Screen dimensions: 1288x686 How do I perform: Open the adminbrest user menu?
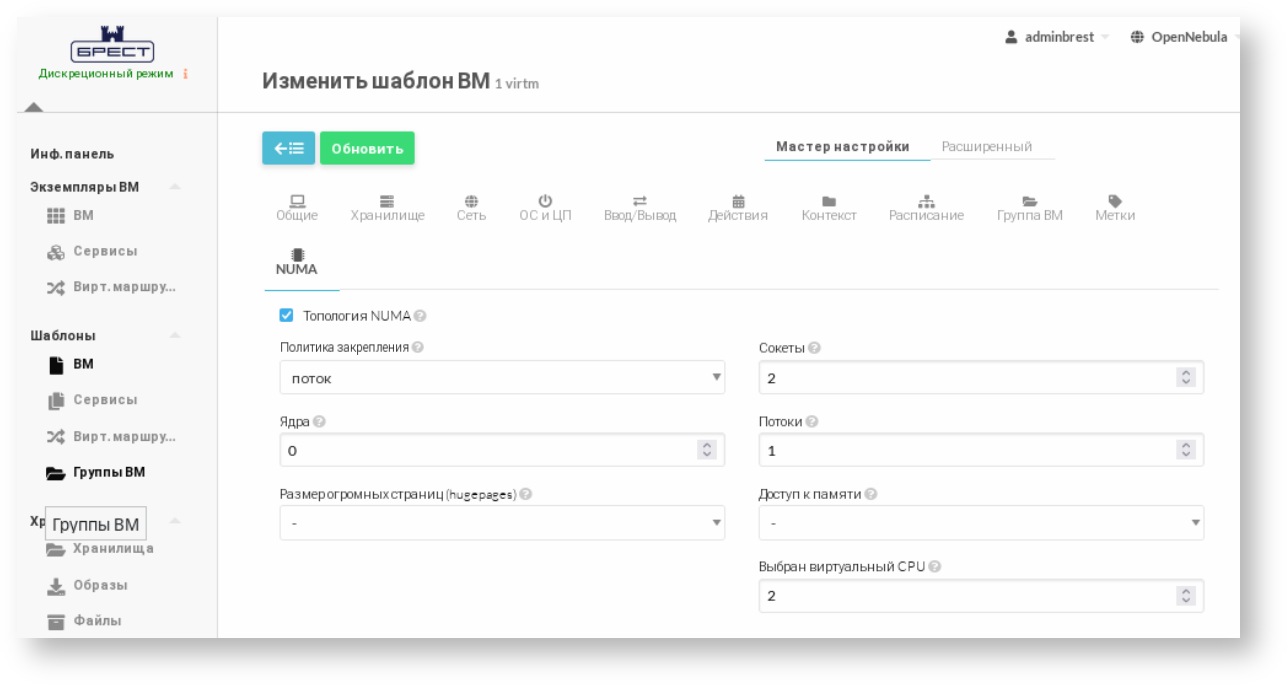[1057, 37]
